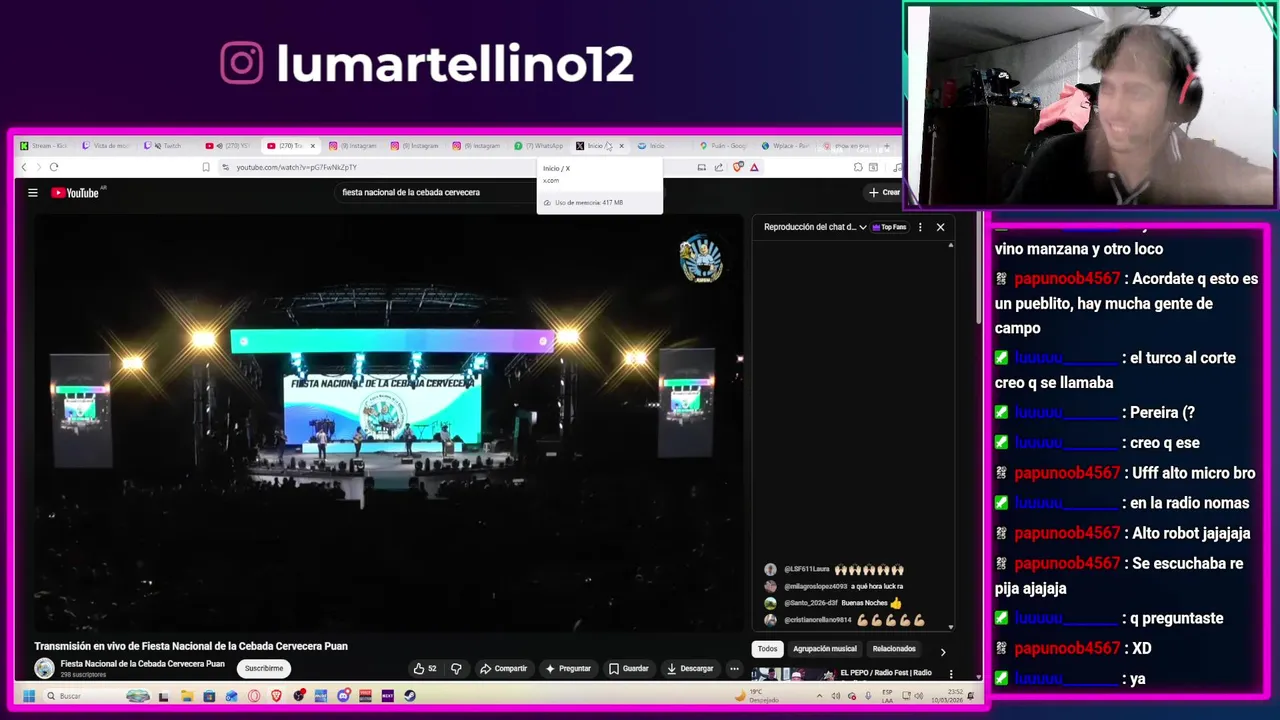Click the youtube.com address bar URL
Image resolution: width=1280 pixels, height=720 pixels.
tap(296, 167)
